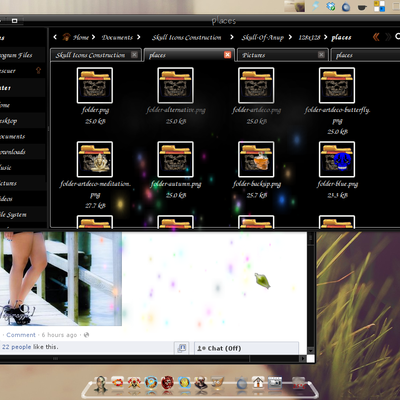Image resolution: width=400 pixels, height=400 pixels.
Task: Open the colored squares workspace switcher icon
Action: (379, 6)
